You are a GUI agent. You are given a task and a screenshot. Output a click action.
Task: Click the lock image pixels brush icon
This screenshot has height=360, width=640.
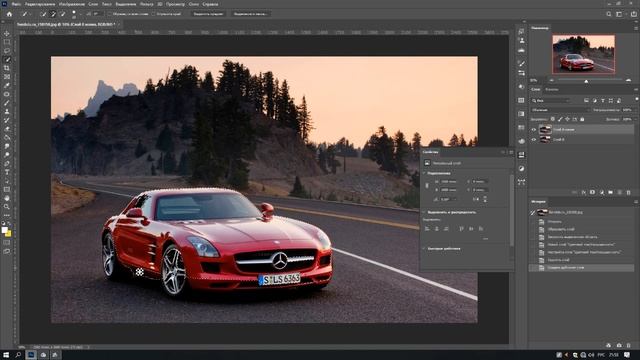[560, 119]
